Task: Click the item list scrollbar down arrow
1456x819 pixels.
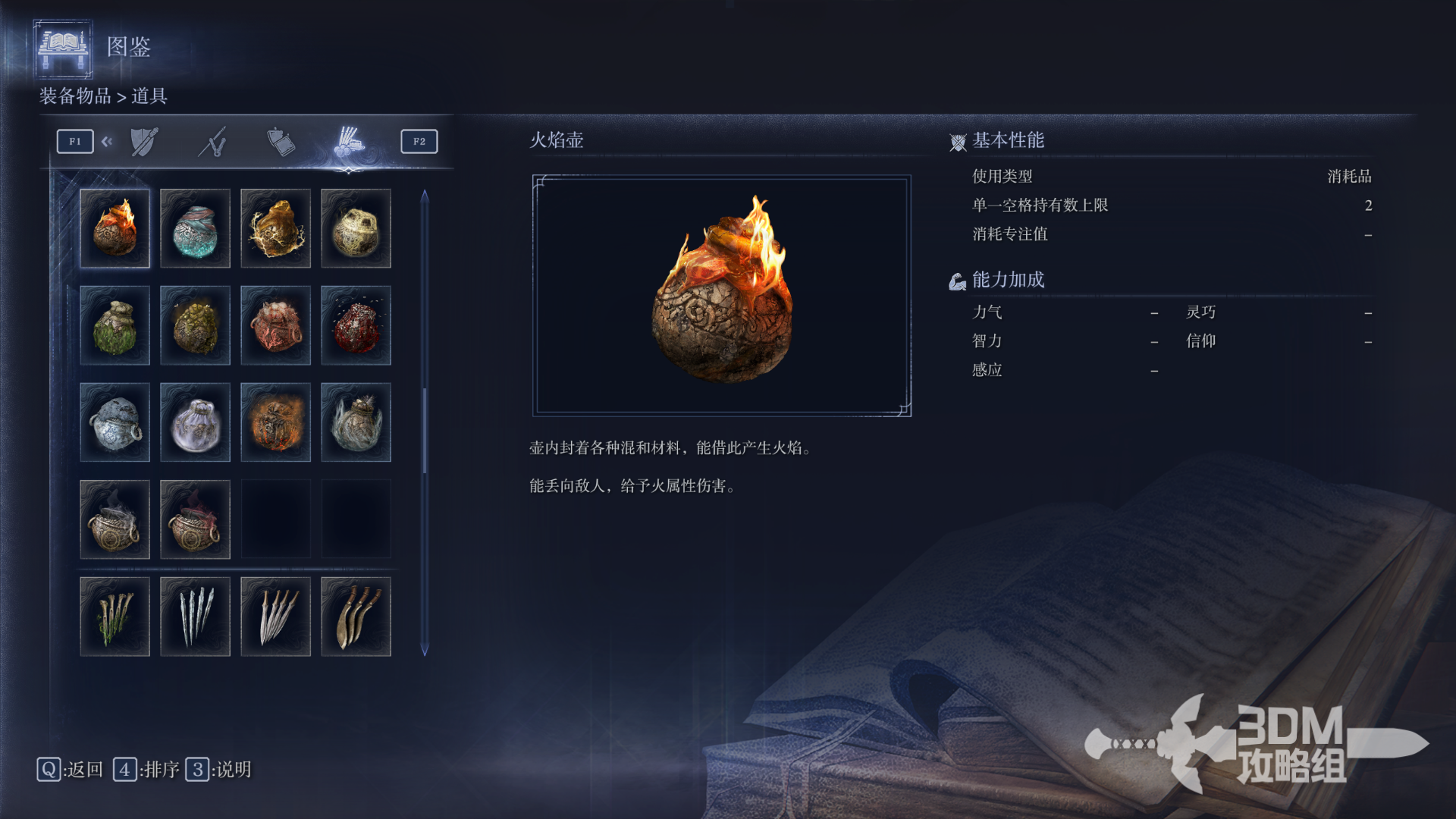Action: [x=425, y=649]
